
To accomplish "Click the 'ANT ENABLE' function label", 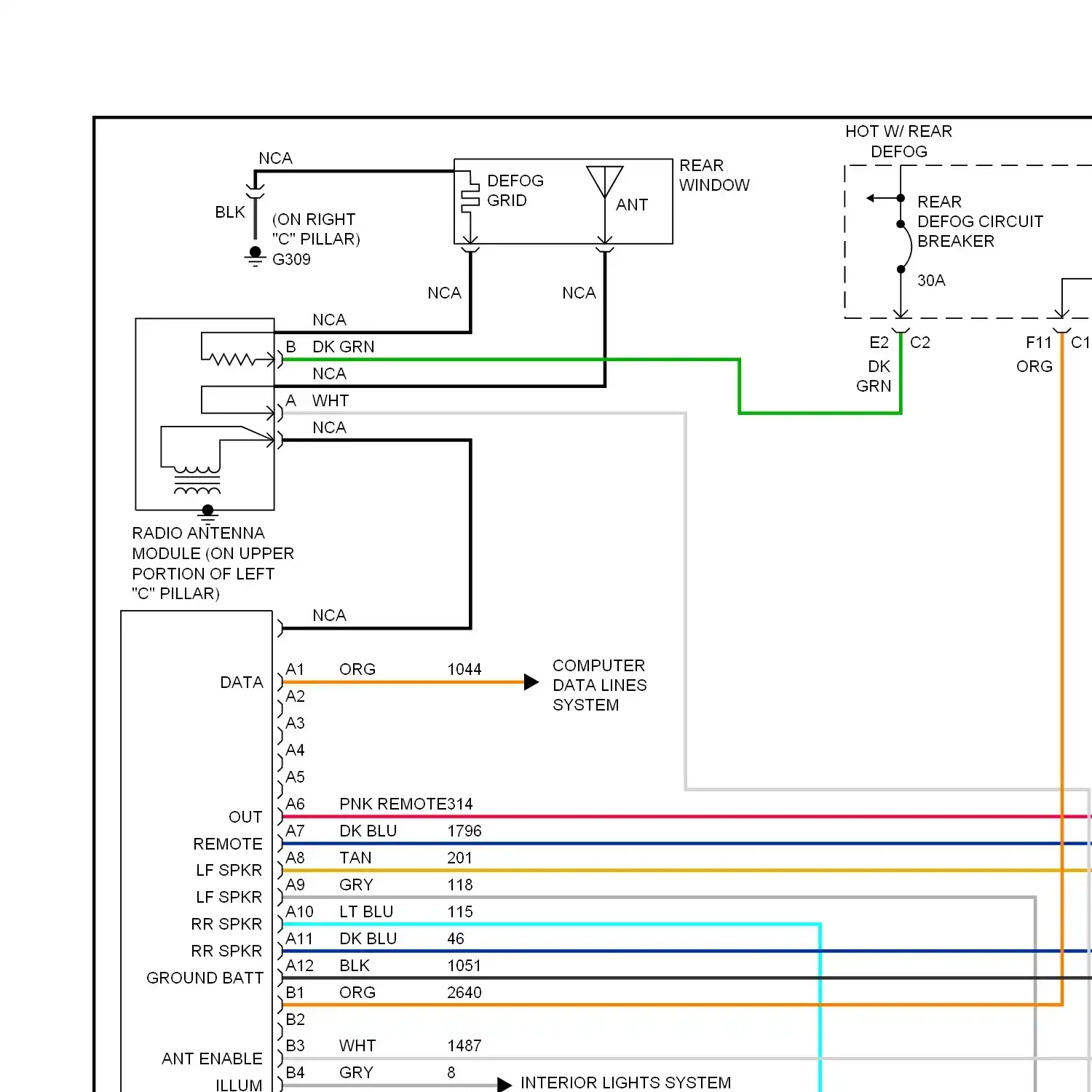I will click(x=212, y=1059).
